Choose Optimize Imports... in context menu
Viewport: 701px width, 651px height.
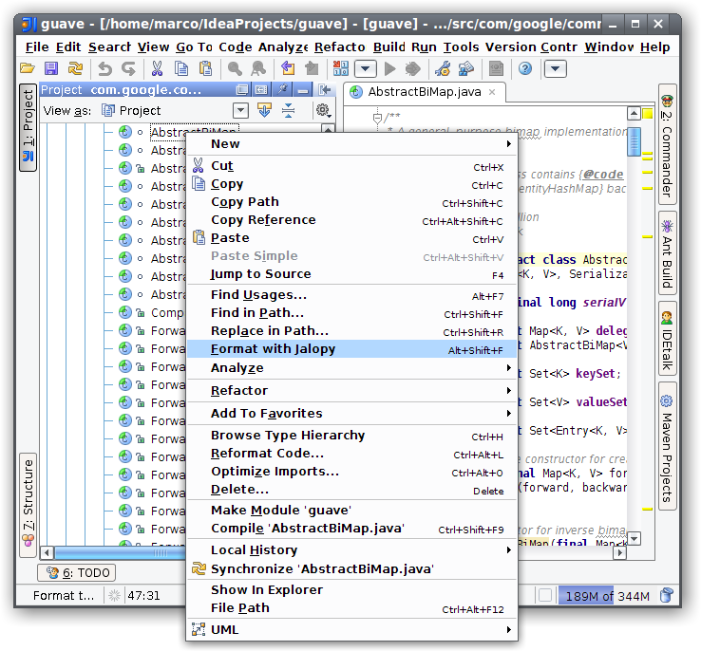[352, 472]
